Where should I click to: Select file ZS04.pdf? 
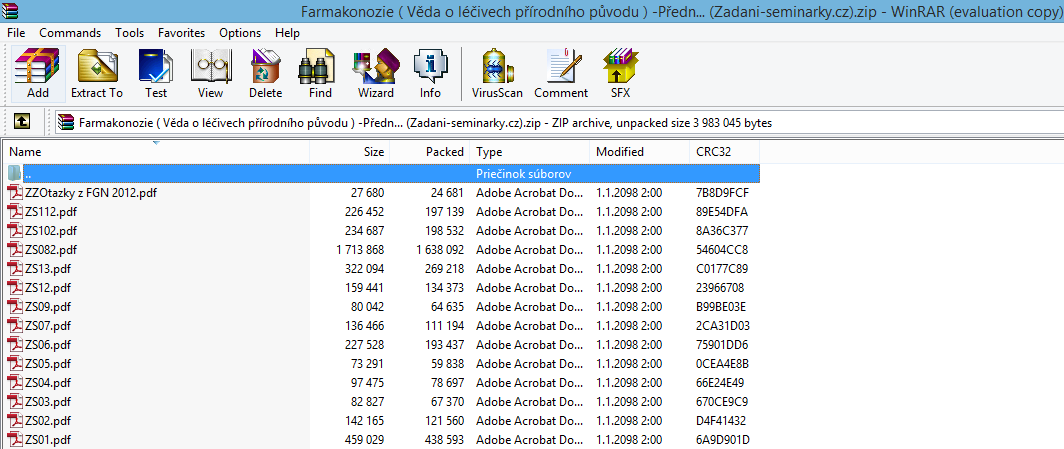(x=48, y=383)
